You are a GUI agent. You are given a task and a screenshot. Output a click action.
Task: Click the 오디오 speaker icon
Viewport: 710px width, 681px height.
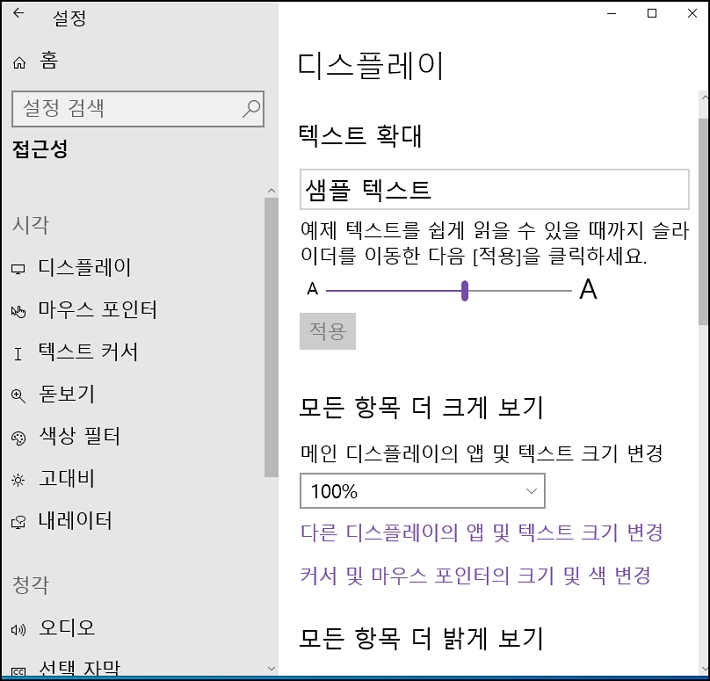(18, 629)
